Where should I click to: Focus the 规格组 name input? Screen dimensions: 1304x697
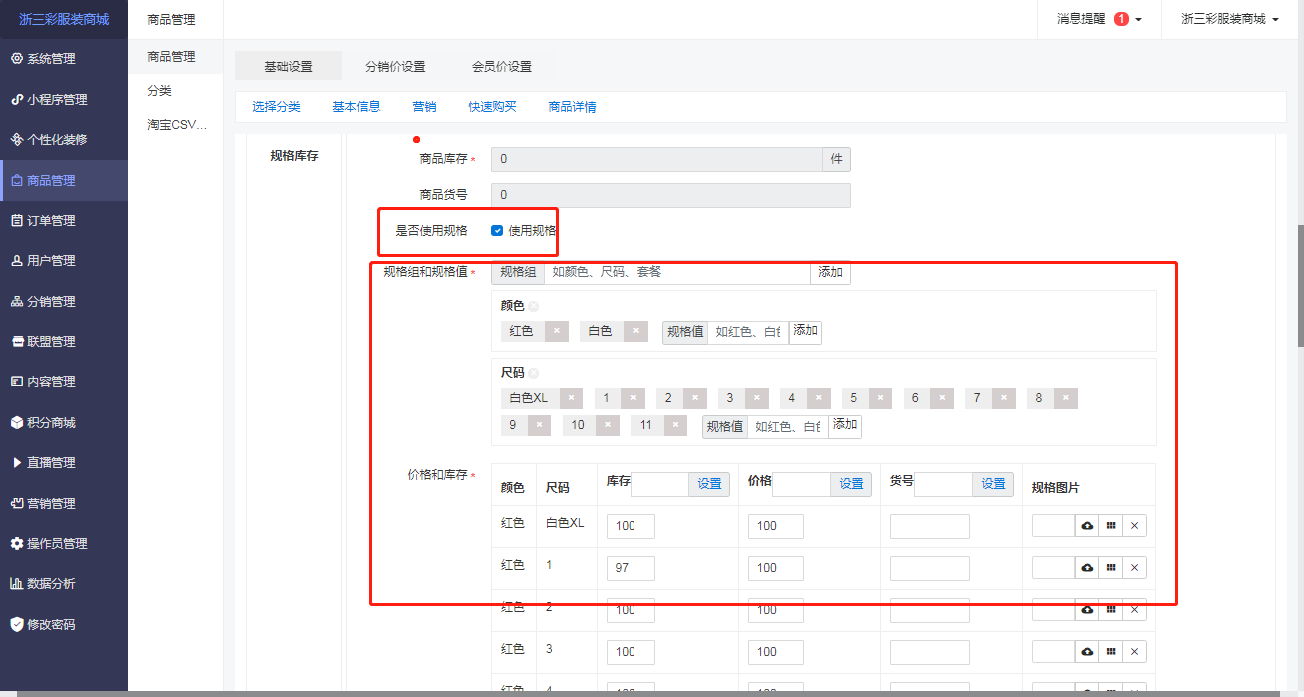click(677, 272)
